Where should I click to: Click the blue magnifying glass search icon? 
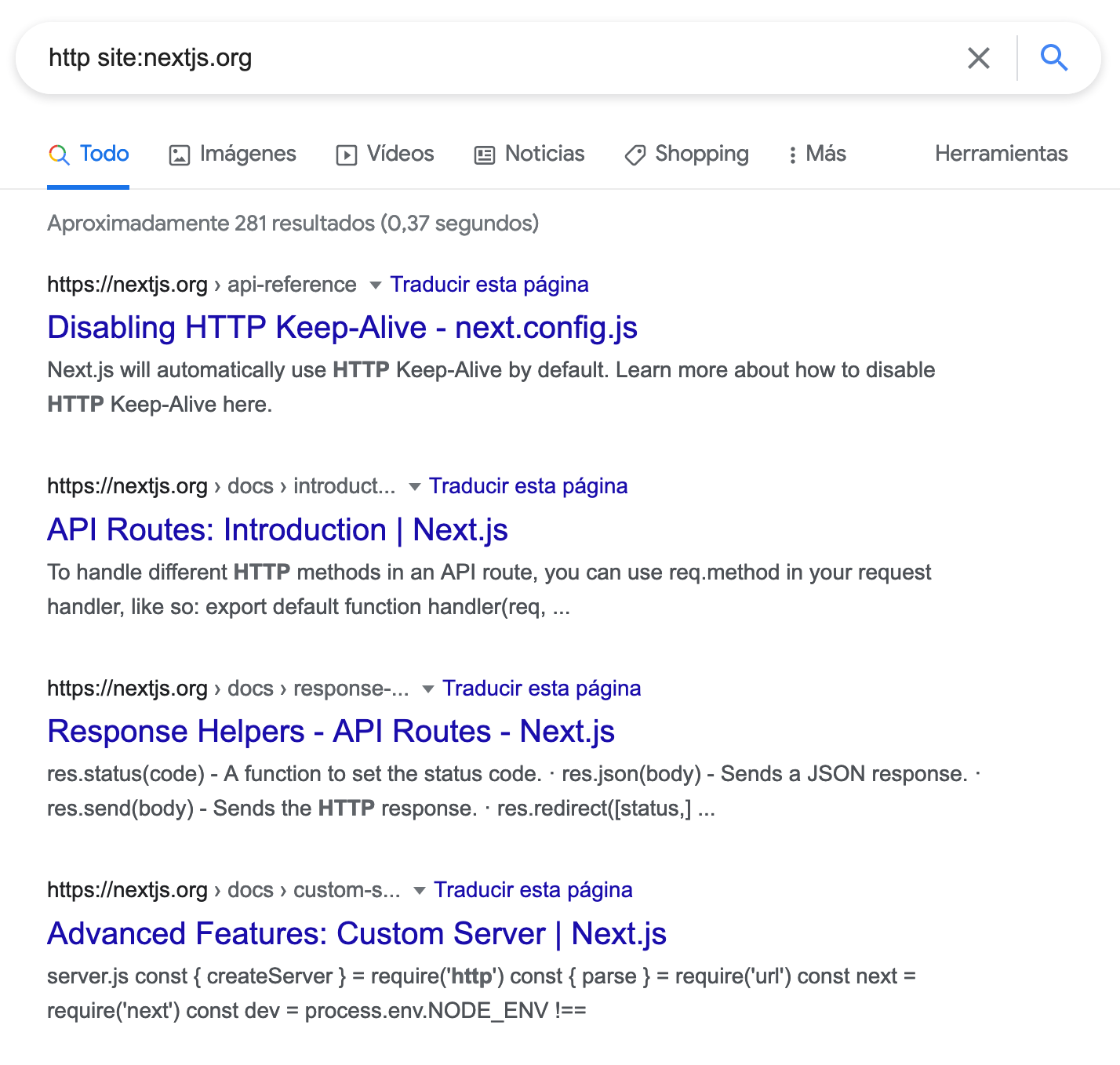1053,58
